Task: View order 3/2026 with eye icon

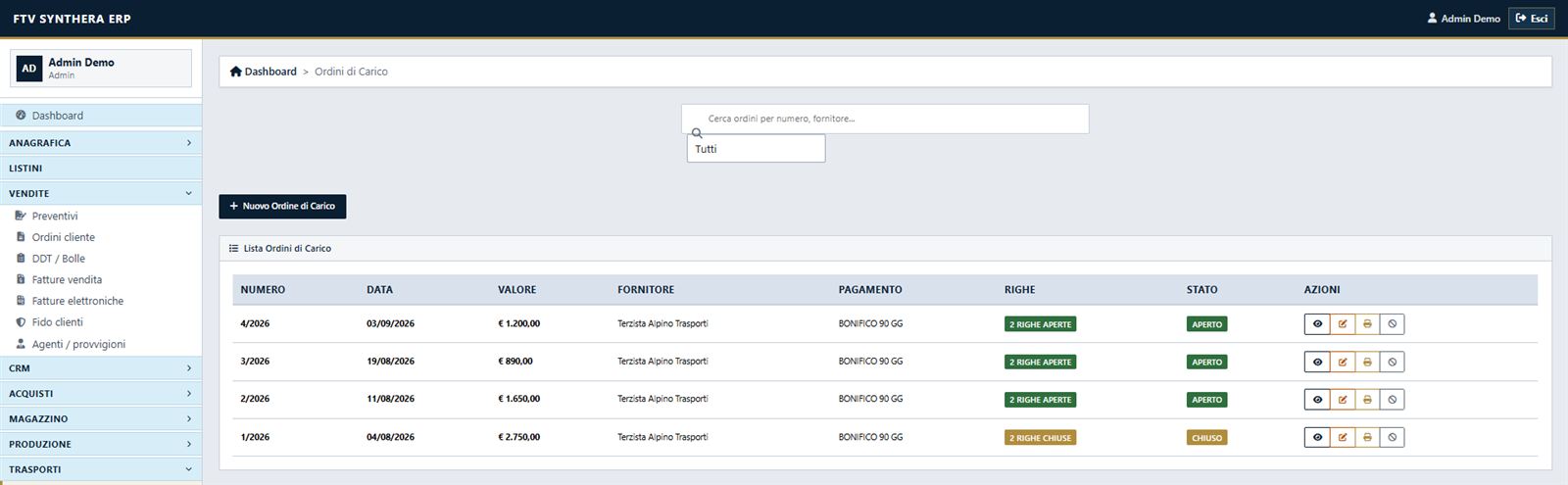Action: (x=1317, y=362)
